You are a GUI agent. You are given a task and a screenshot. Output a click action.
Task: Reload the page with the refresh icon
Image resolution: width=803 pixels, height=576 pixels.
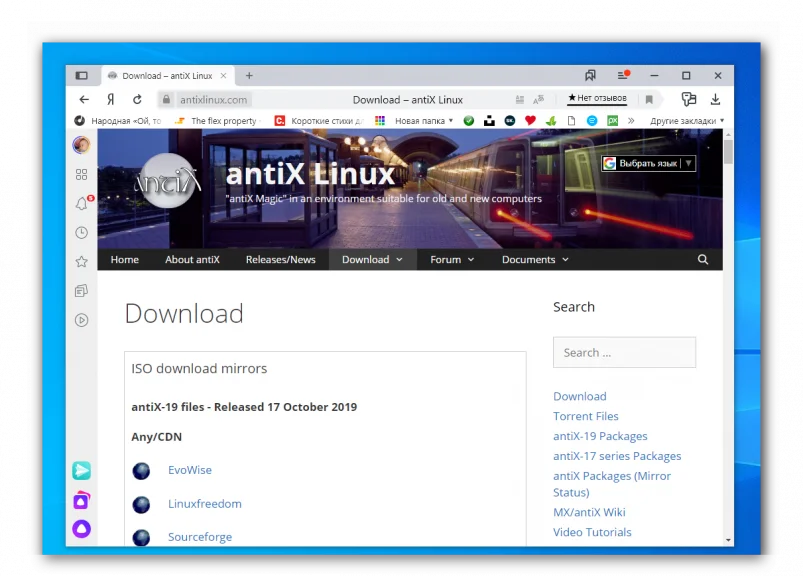[x=137, y=99]
